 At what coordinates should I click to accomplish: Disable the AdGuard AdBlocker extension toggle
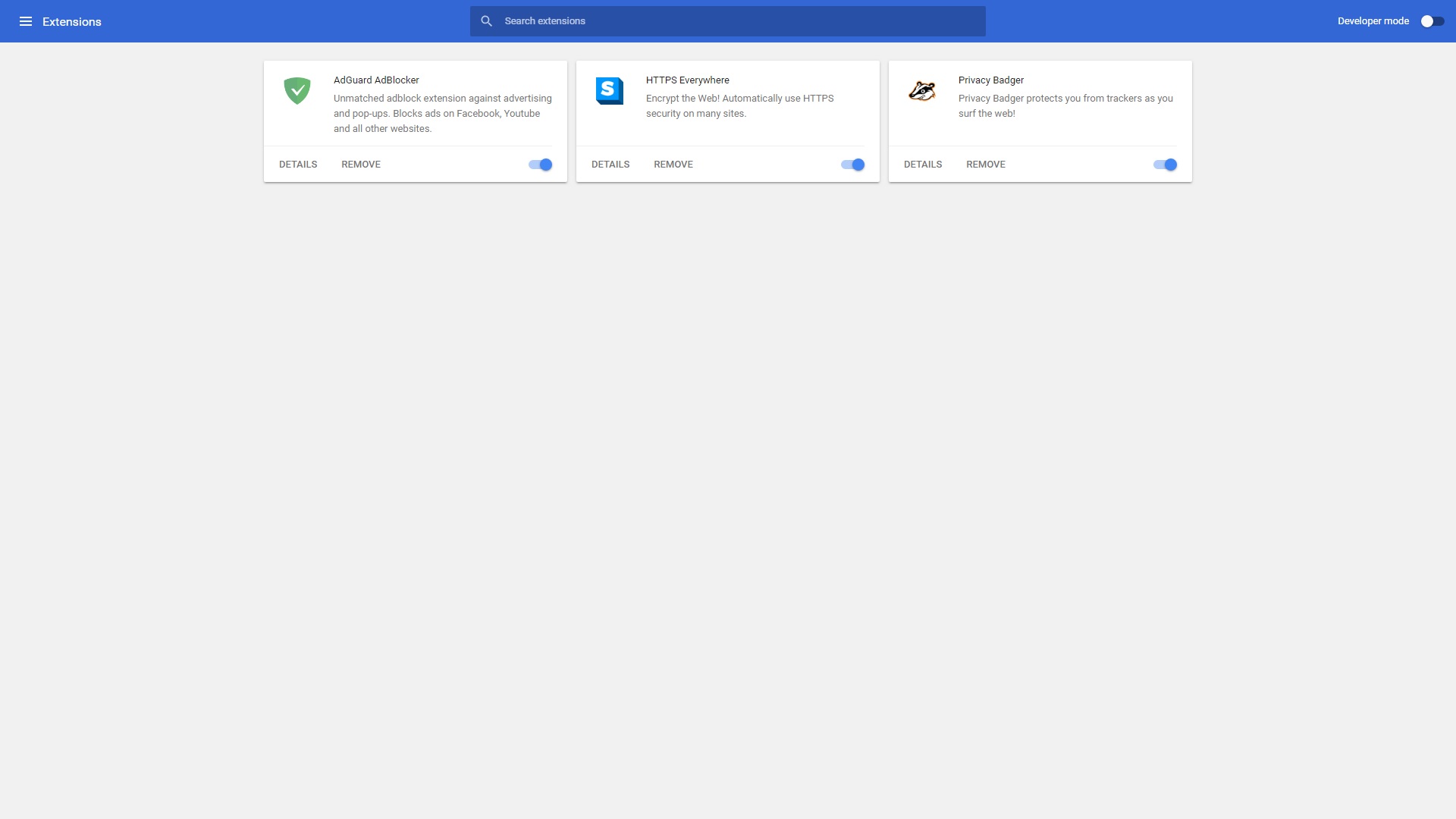coord(541,165)
